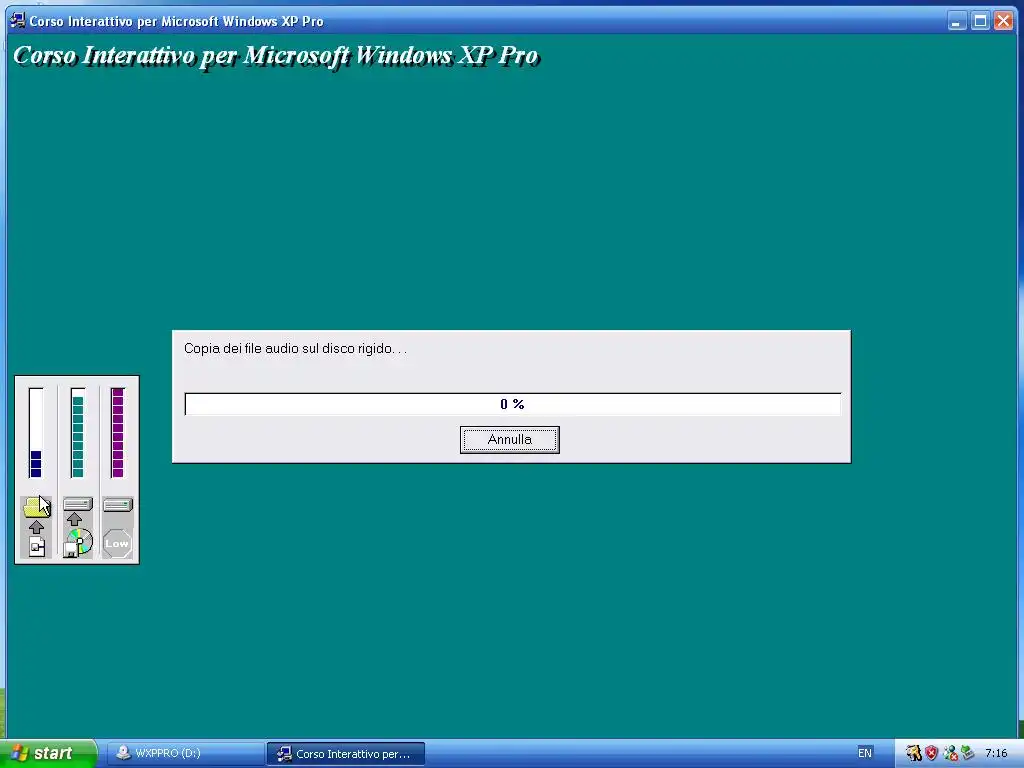Screen dimensions: 1024x768
Task: Click the 7:16 system clock
Action: point(996,753)
